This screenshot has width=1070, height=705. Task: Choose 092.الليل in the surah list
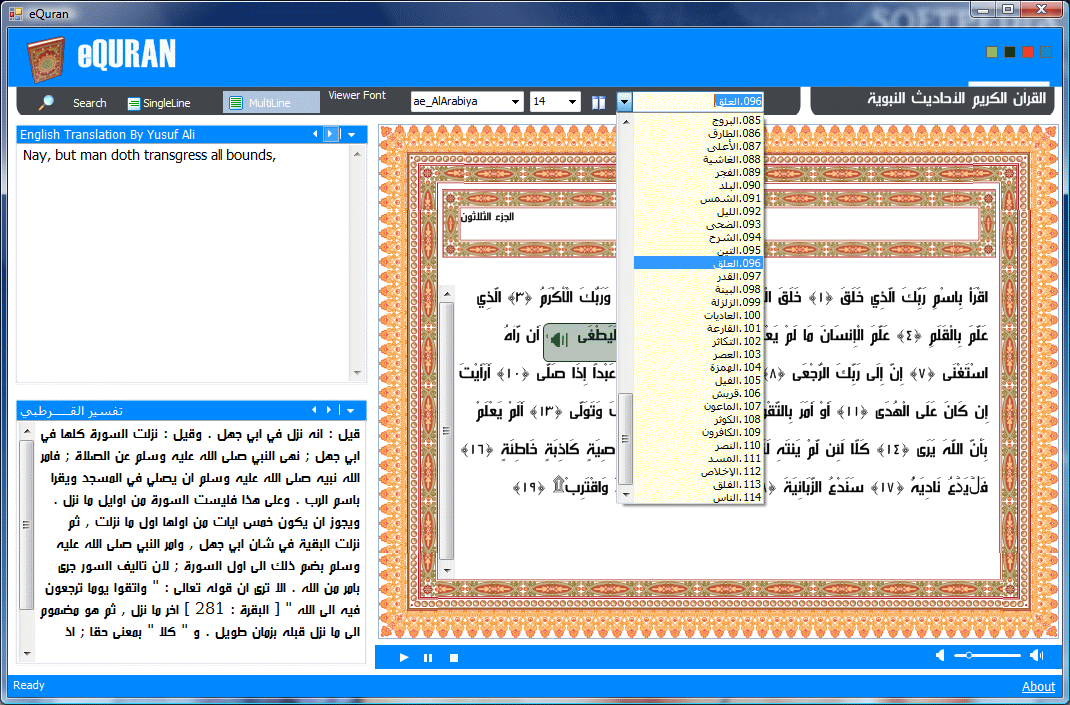coord(698,211)
